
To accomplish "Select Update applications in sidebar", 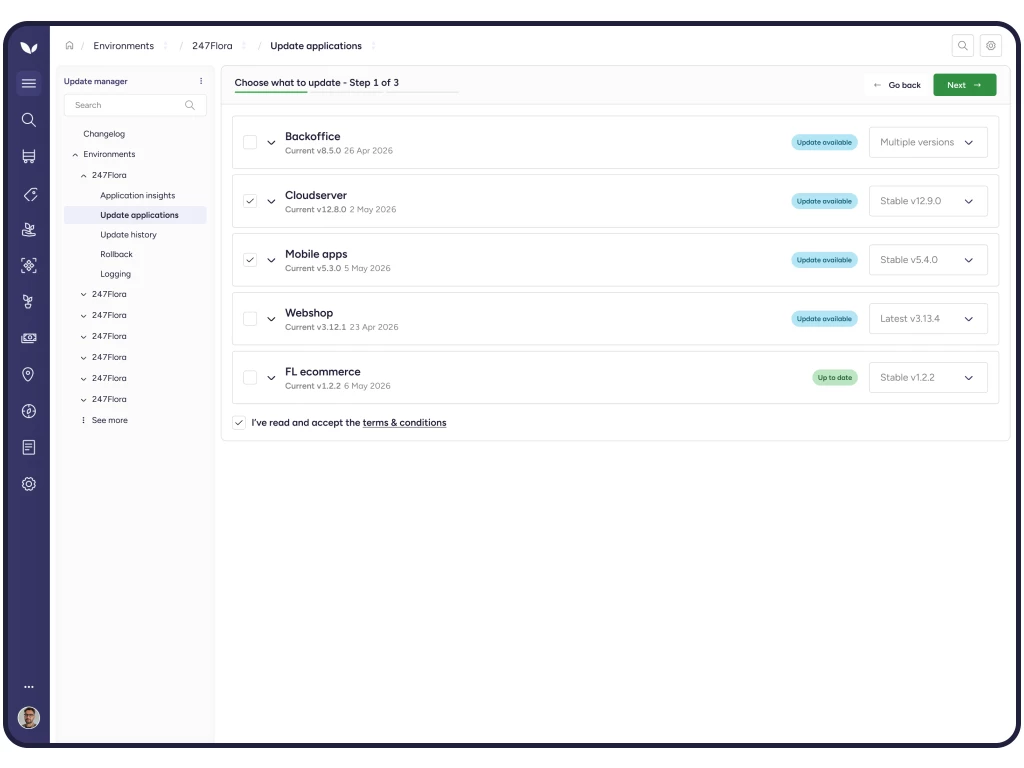I will 135,215.
